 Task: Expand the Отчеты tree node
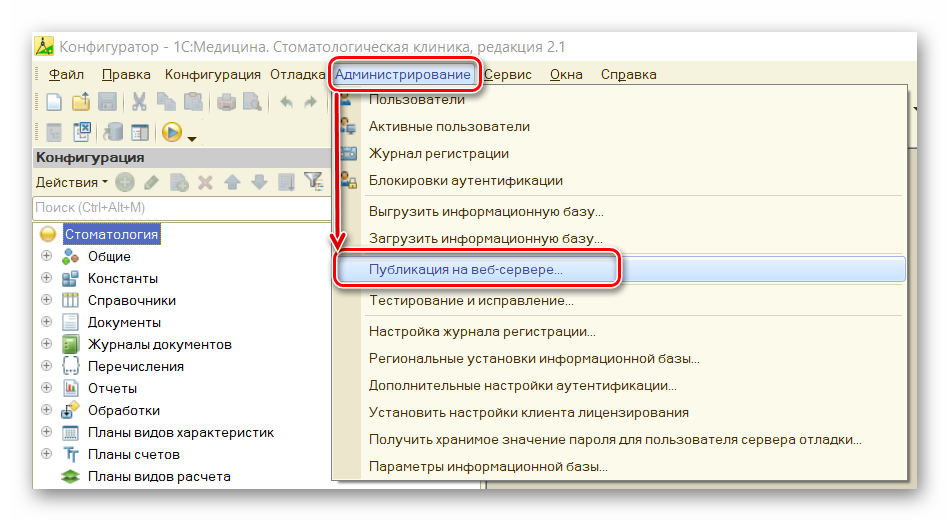coord(47,387)
